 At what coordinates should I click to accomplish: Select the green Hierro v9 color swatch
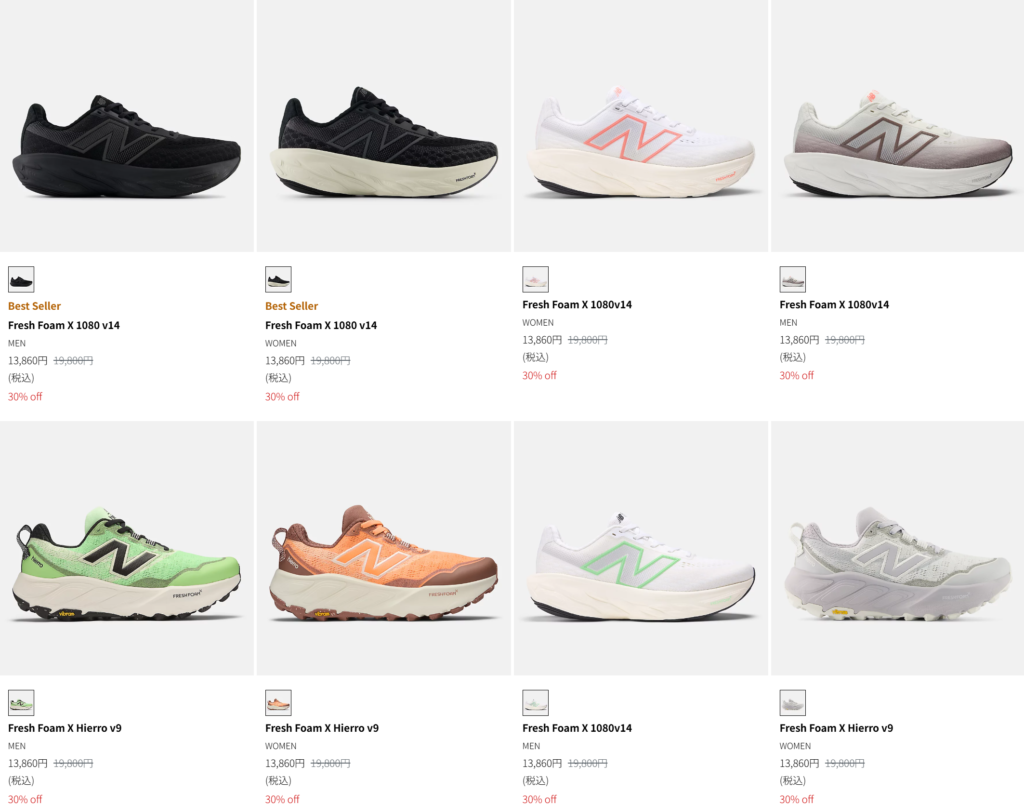coord(21,703)
